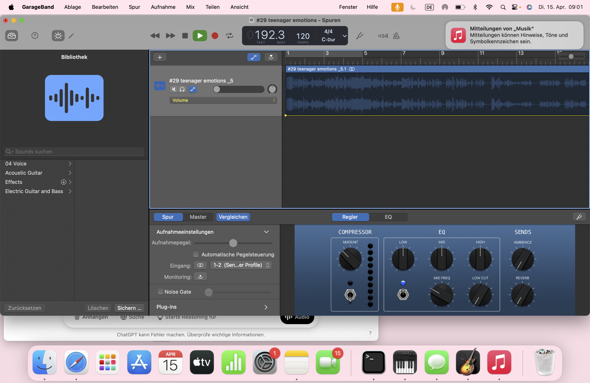
Task: Open LCD display mode dropdown arrow
Action: [x=344, y=36]
